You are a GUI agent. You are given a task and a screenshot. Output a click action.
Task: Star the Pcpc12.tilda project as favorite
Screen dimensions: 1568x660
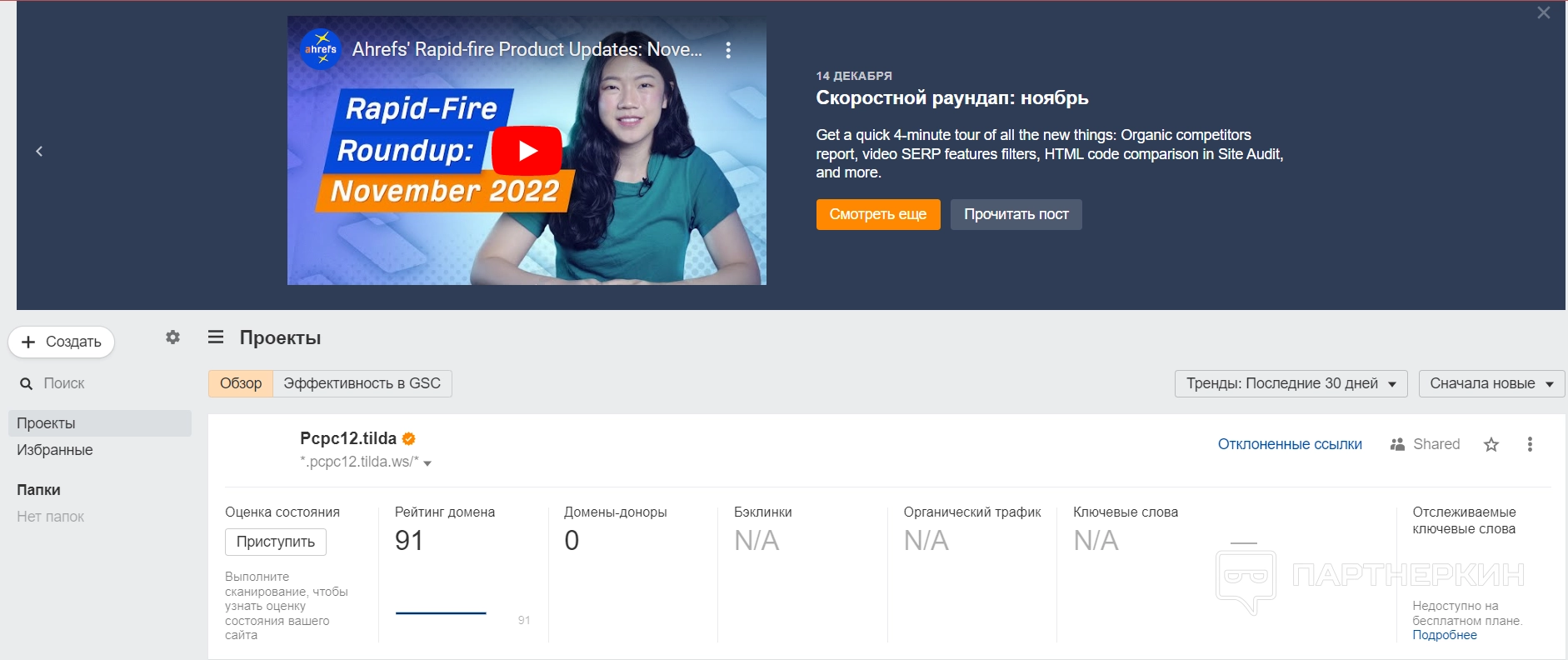coord(1491,444)
